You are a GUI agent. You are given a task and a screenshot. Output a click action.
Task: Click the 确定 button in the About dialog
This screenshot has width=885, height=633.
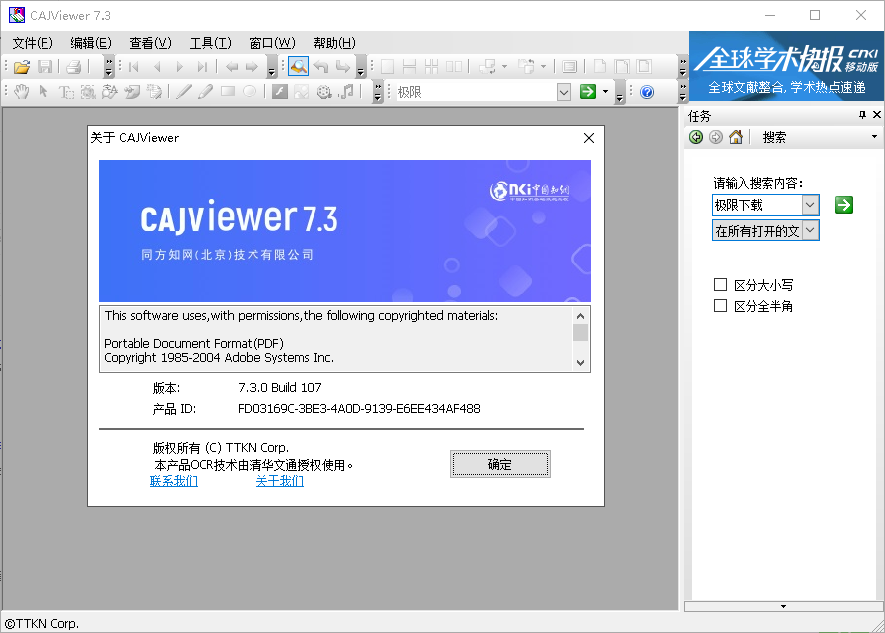pos(500,464)
